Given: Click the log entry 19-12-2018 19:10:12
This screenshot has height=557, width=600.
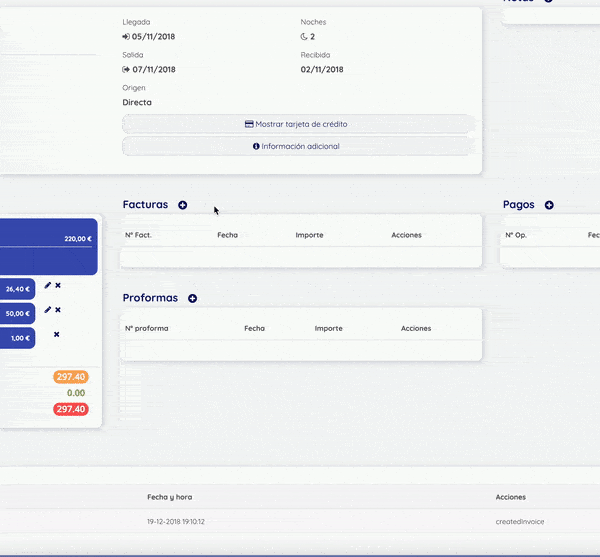Looking at the screenshot, I should [176, 521].
